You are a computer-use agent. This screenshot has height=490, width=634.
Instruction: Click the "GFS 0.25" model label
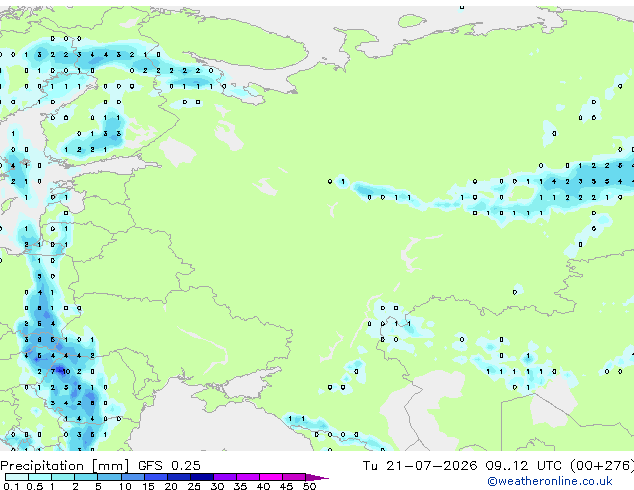click(x=169, y=466)
